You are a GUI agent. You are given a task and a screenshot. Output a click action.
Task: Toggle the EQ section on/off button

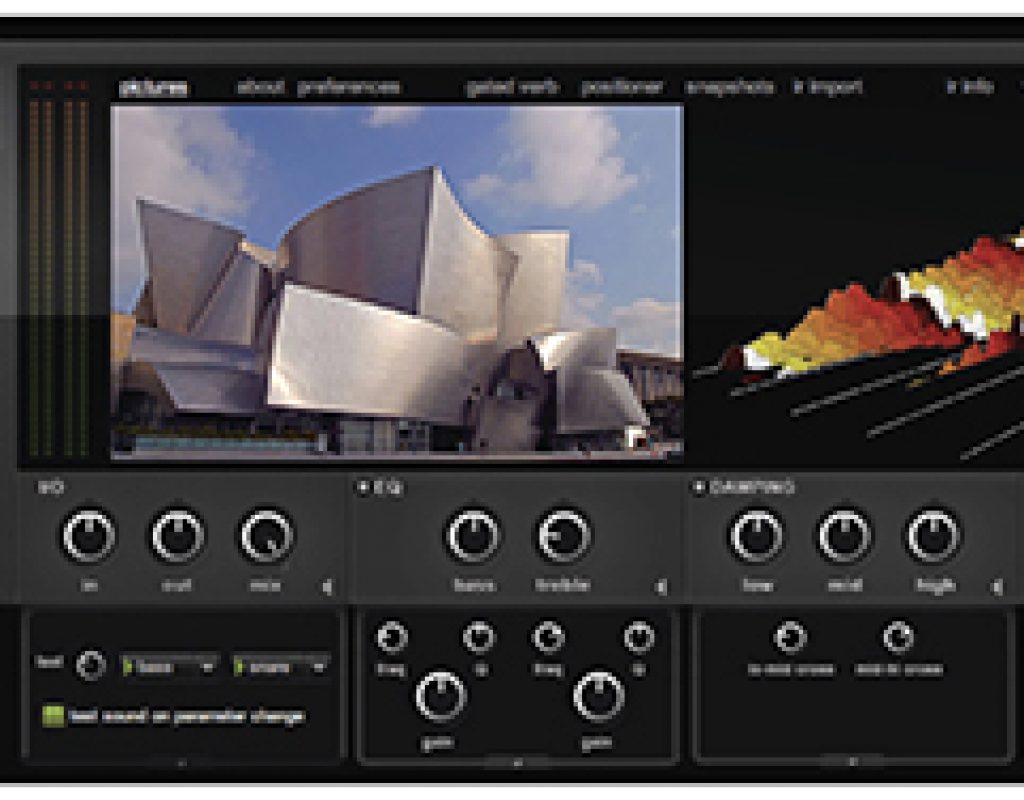[362, 487]
